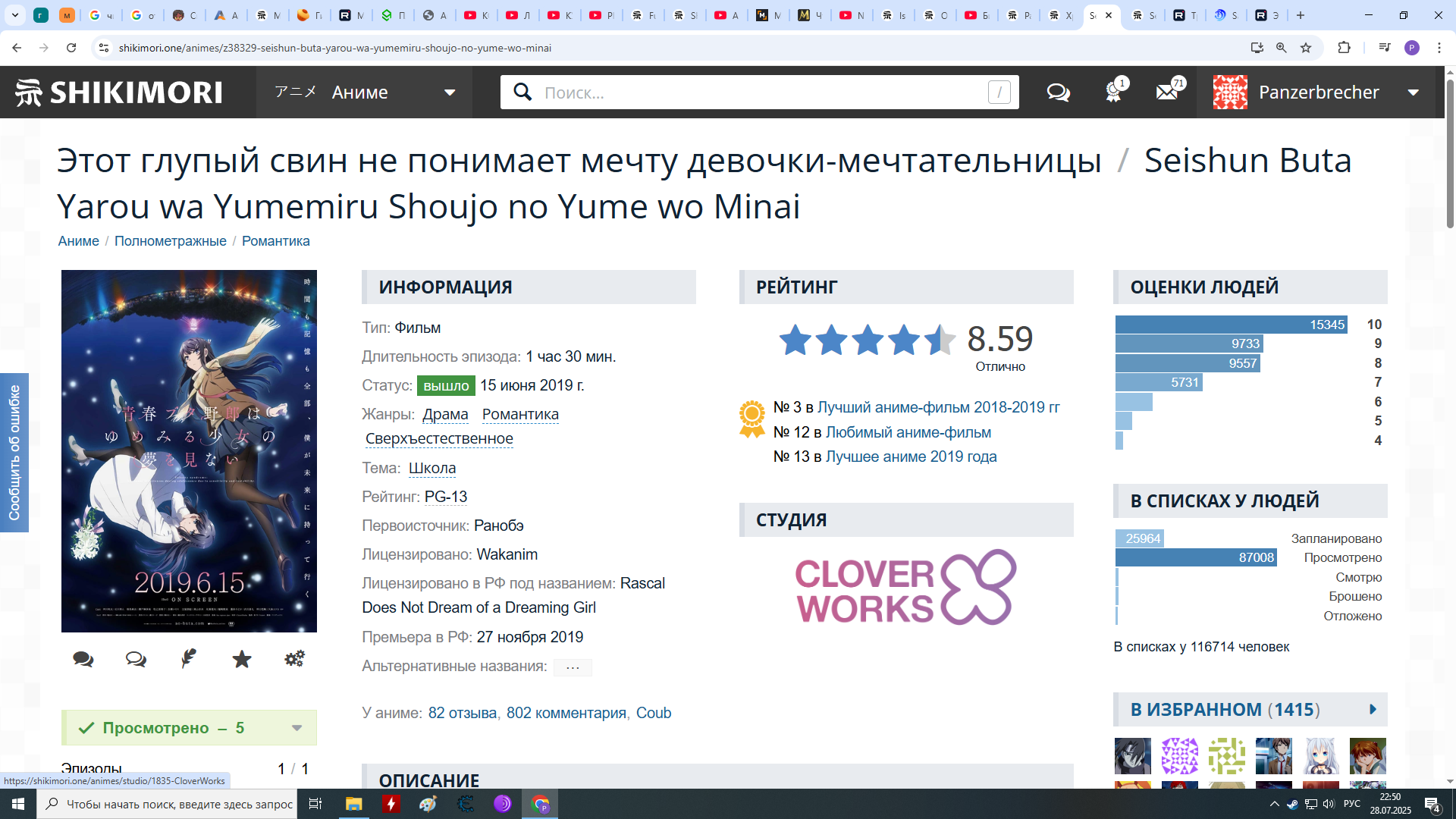Expand the В избранном arrow
The image size is (1456, 819).
click(x=1373, y=710)
